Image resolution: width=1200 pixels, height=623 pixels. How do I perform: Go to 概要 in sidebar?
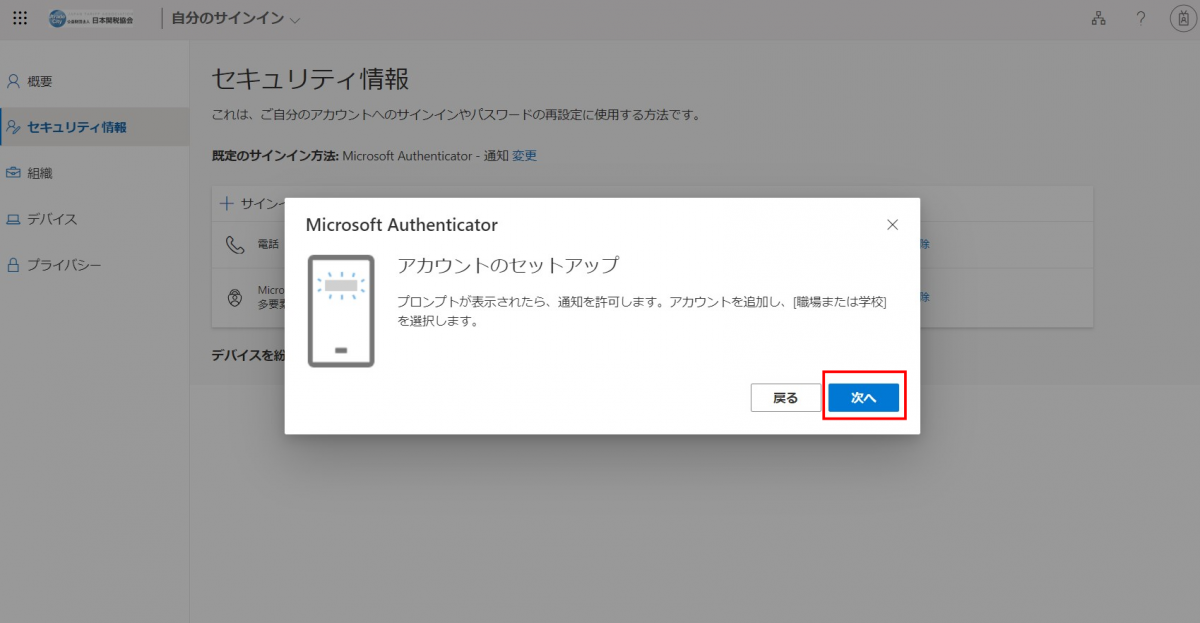coord(95,81)
